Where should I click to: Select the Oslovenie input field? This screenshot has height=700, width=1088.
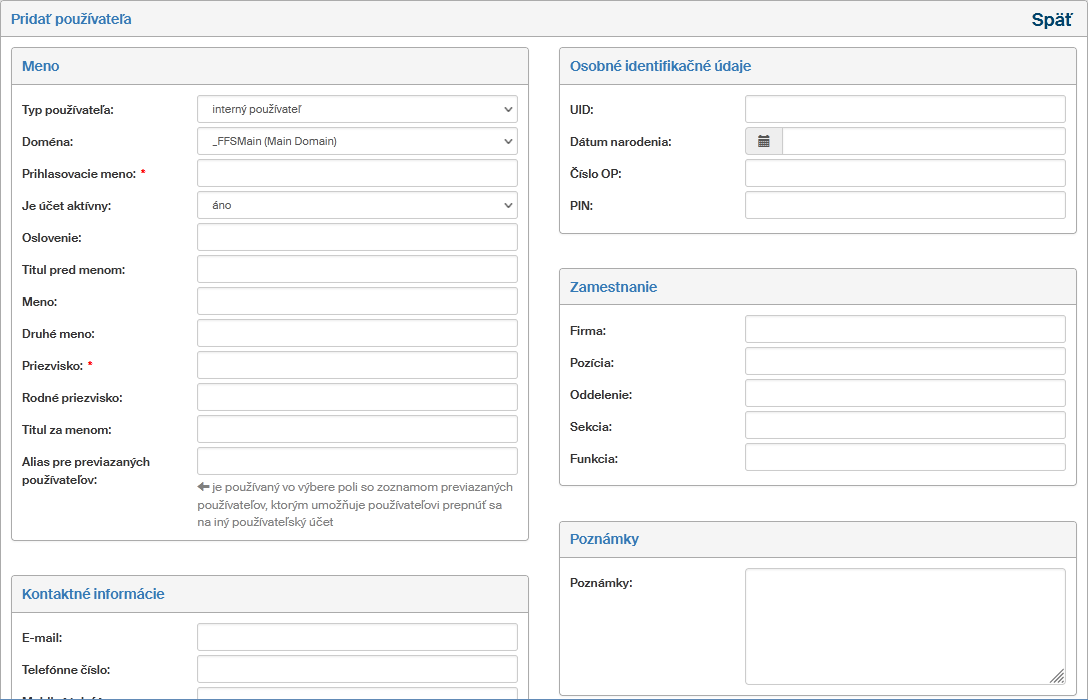(357, 237)
